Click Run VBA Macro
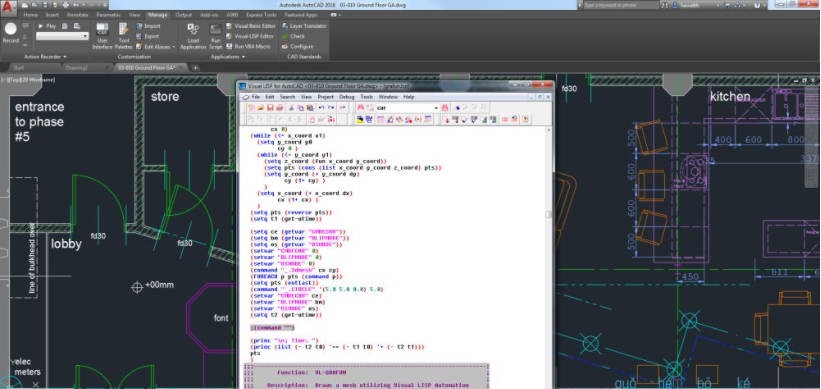 point(248,47)
